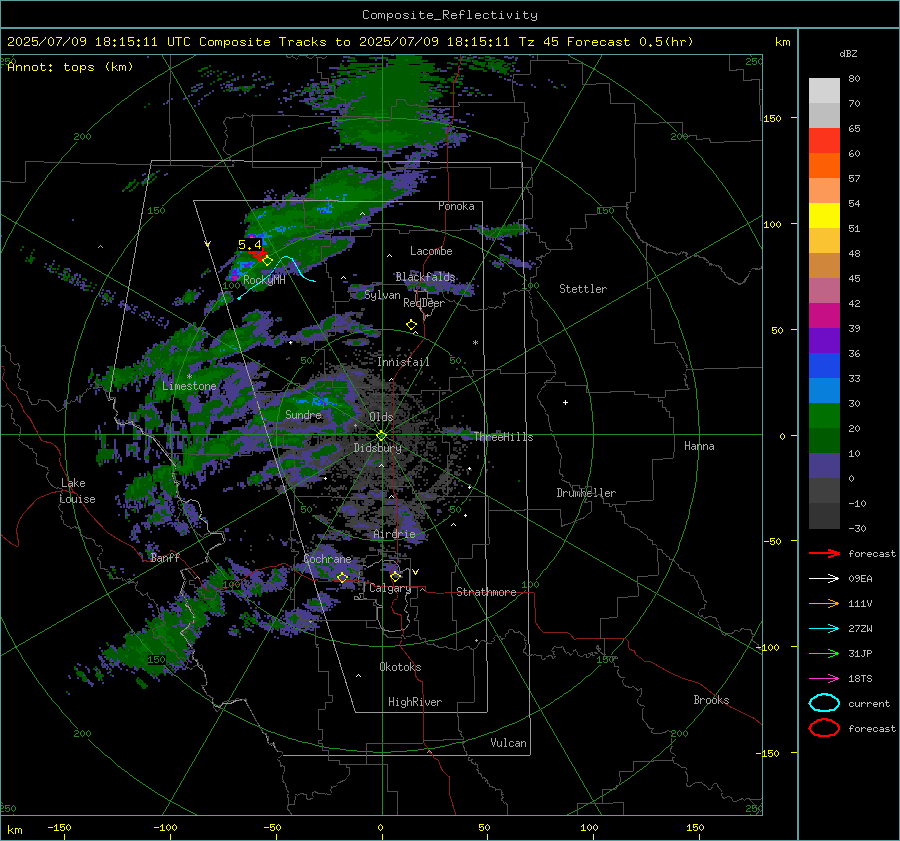The height and width of the screenshot is (841, 900).
Task: Click the yellow diamond marker south of RedDeer
Action: click(411, 325)
